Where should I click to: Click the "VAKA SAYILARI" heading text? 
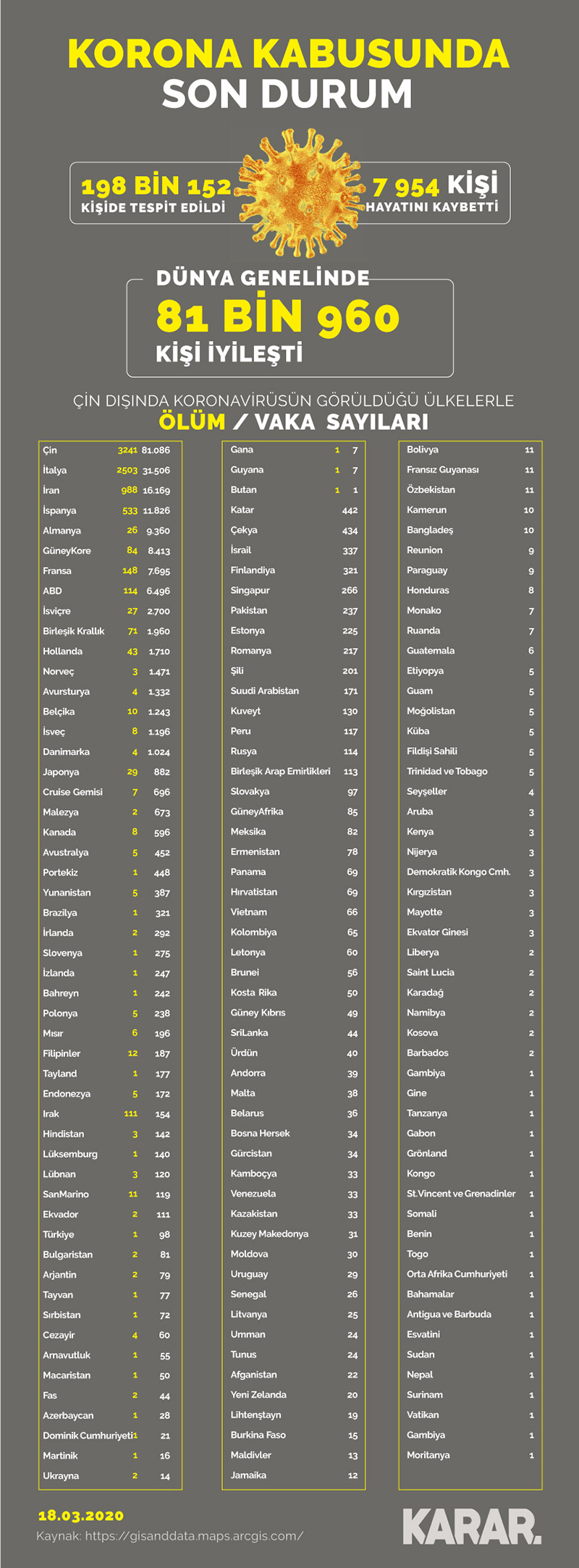click(341, 421)
